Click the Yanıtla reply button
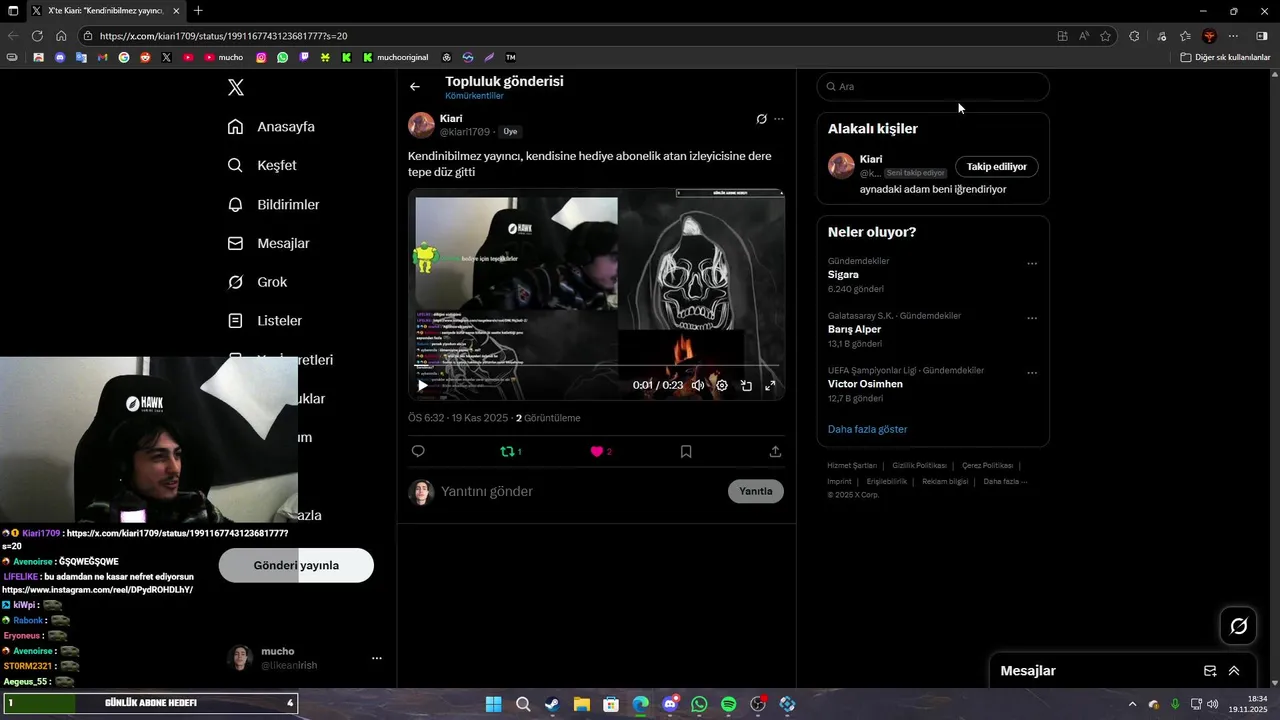Viewport: 1280px width, 720px height. (x=756, y=491)
